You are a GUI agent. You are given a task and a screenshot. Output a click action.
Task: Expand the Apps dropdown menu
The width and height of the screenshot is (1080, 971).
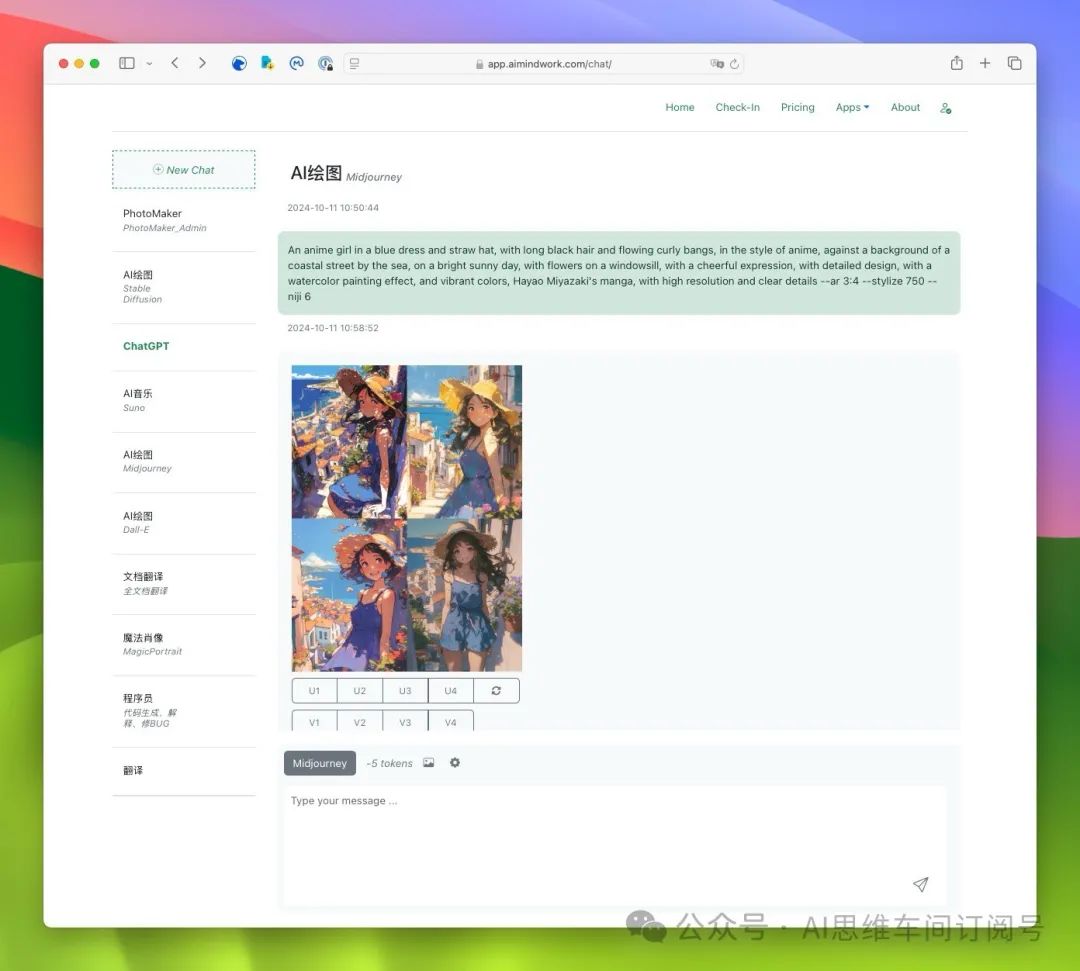[852, 107]
